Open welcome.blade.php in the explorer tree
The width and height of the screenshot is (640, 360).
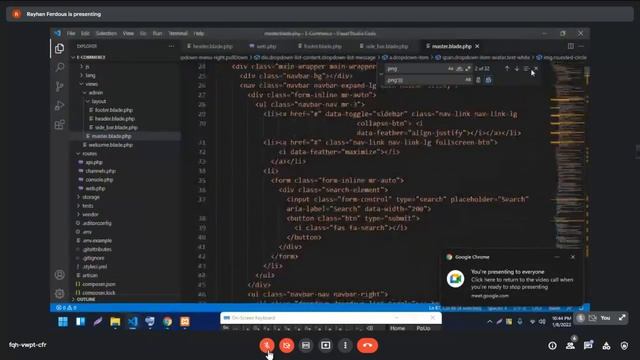pyautogui.click(x=110, y=145)
